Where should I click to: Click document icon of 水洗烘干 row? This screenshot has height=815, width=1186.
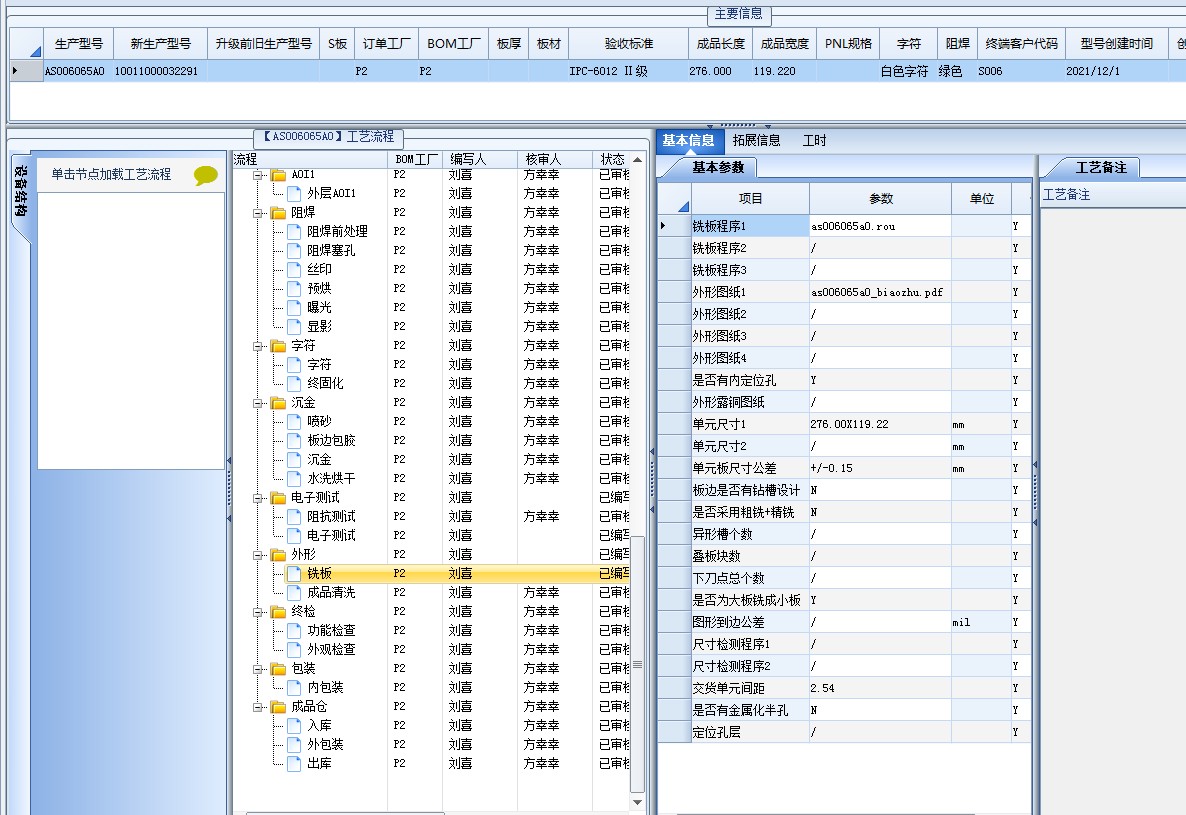click(x=295, y=479)
